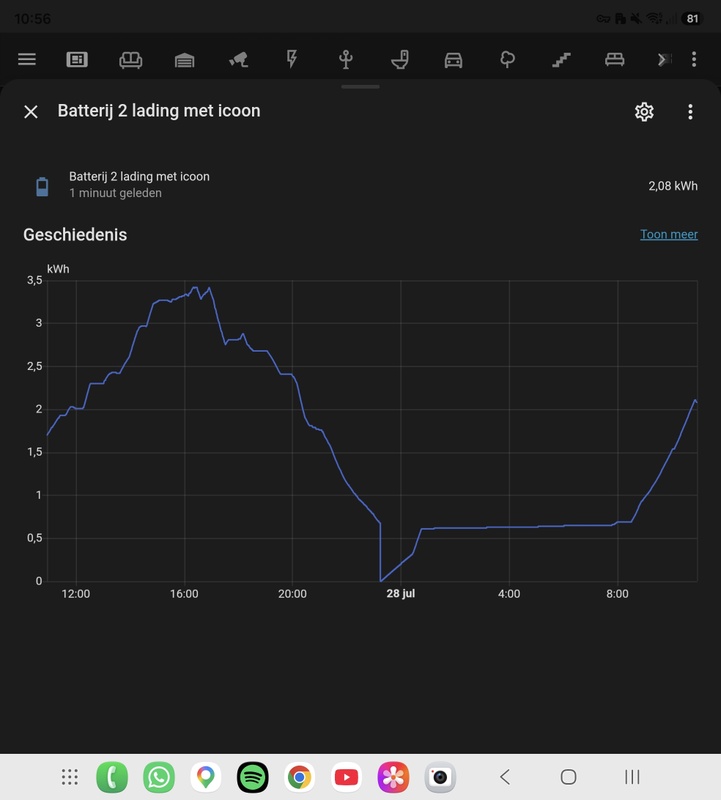This screenshot has width=721, height=800.
Task: Launch Google Maps from the taskbar
Action: tap(206, 777)
